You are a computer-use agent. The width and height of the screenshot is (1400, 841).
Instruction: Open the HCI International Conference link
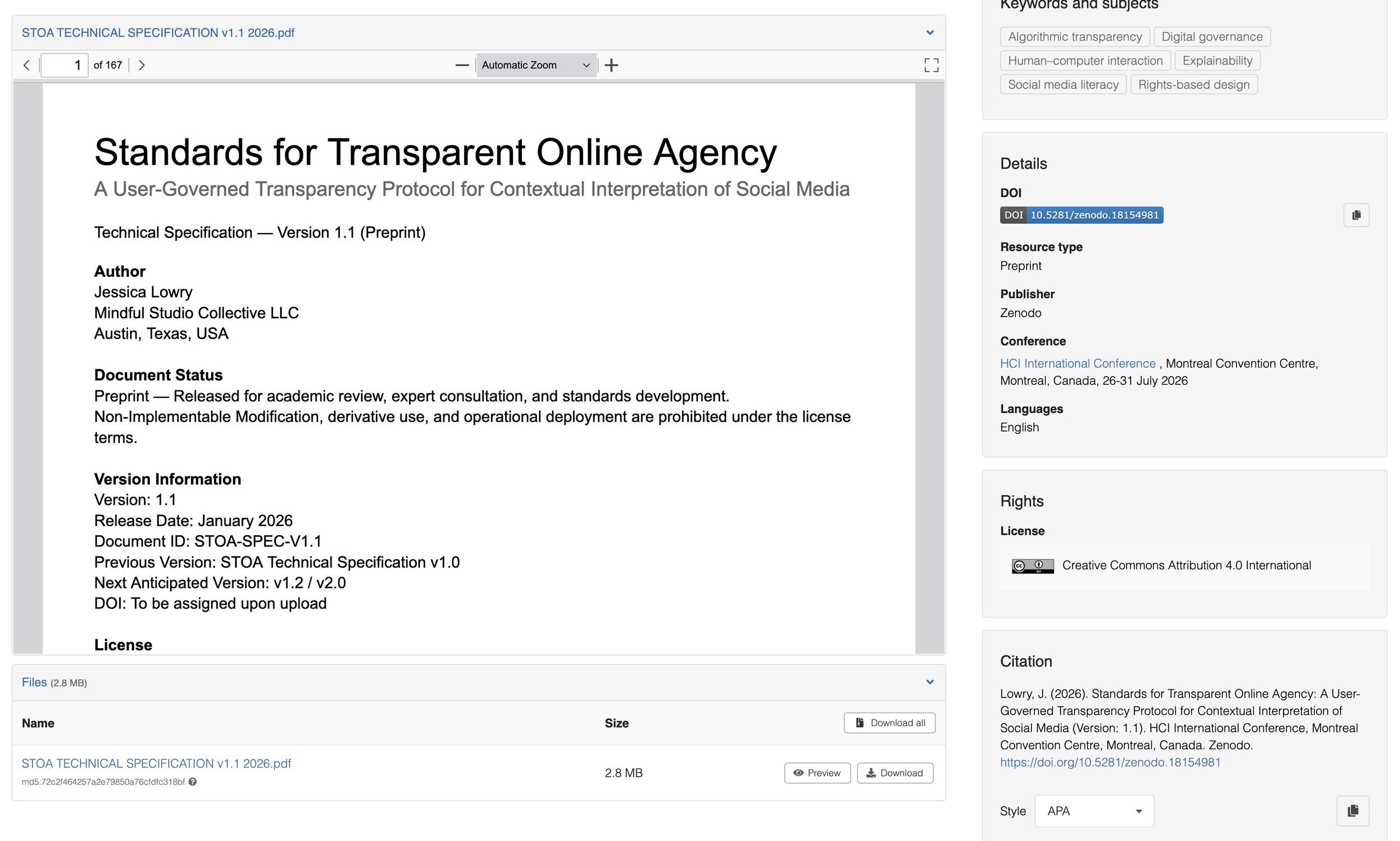[x=1077, y=363]
